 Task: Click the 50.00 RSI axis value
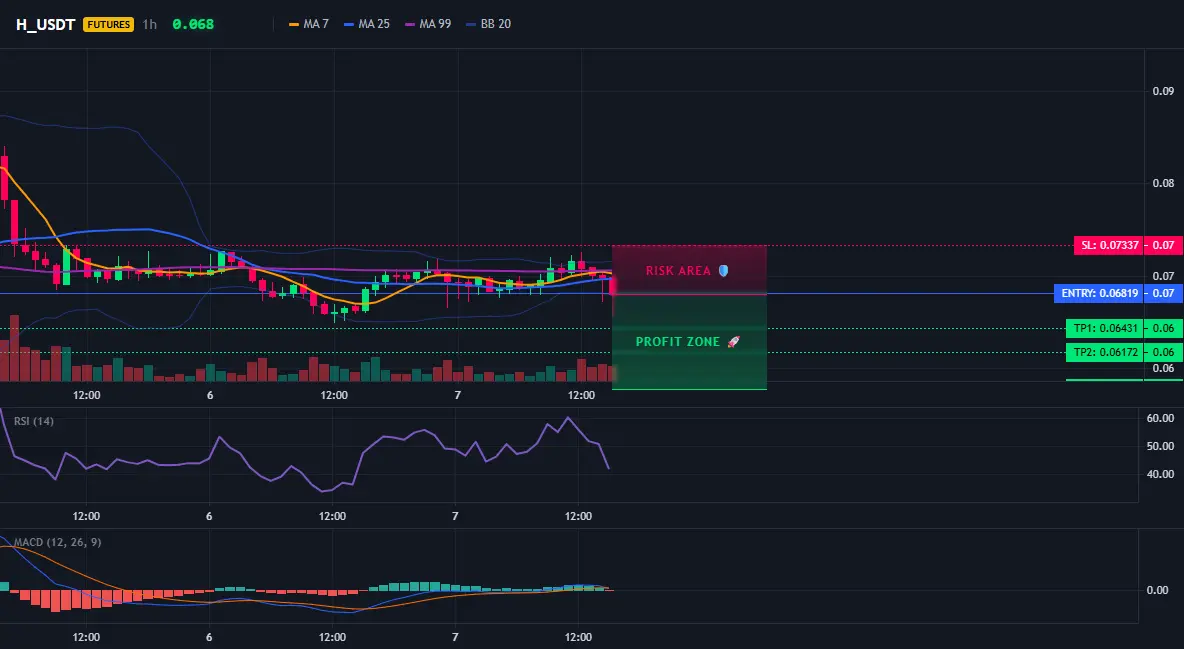[1160, 447]
